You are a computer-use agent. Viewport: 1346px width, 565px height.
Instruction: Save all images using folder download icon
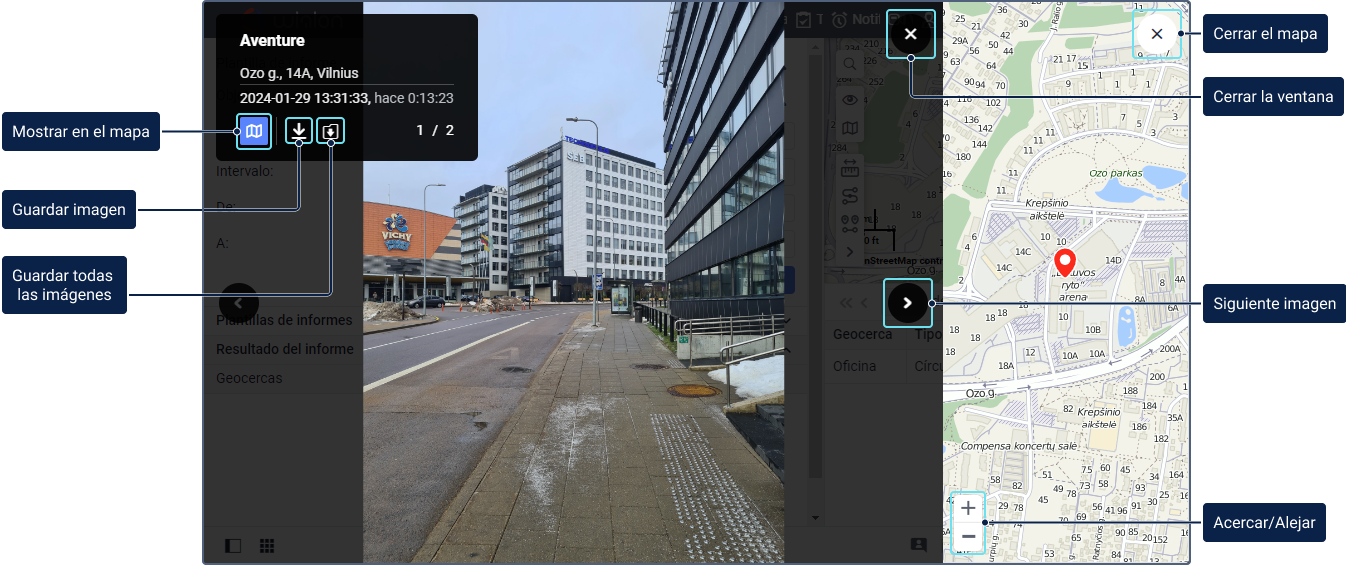(x=331, y=131)
